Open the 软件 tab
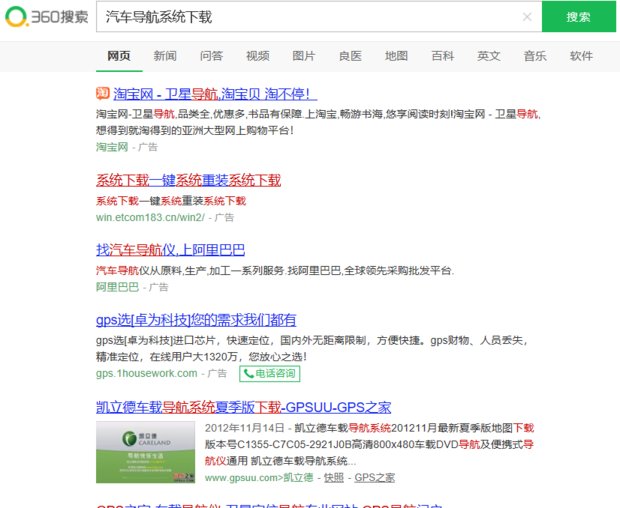 [582, 56]
